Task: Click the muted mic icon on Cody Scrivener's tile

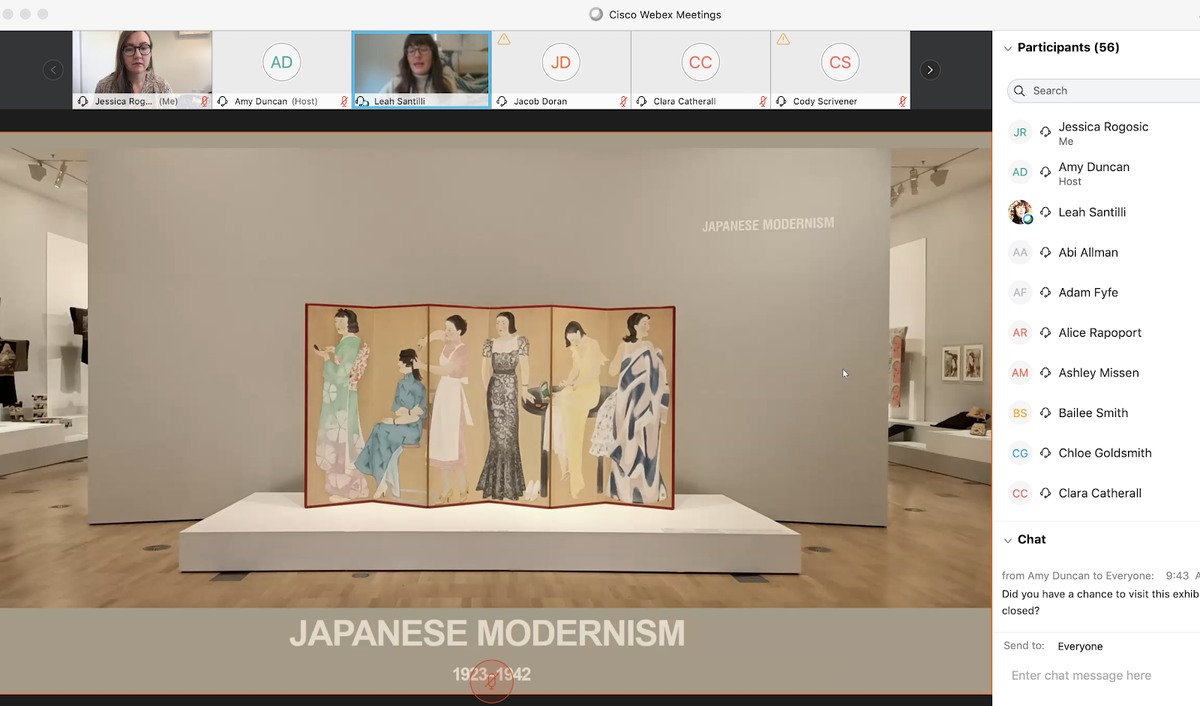Action: (x=902, y=101)
